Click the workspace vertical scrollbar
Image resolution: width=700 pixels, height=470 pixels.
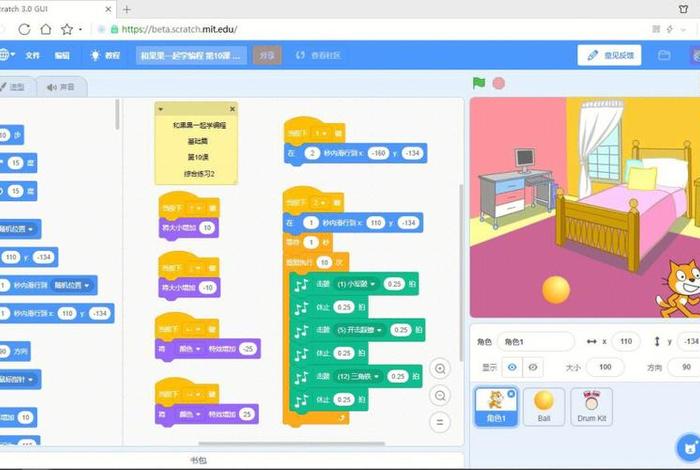[461, 272]
